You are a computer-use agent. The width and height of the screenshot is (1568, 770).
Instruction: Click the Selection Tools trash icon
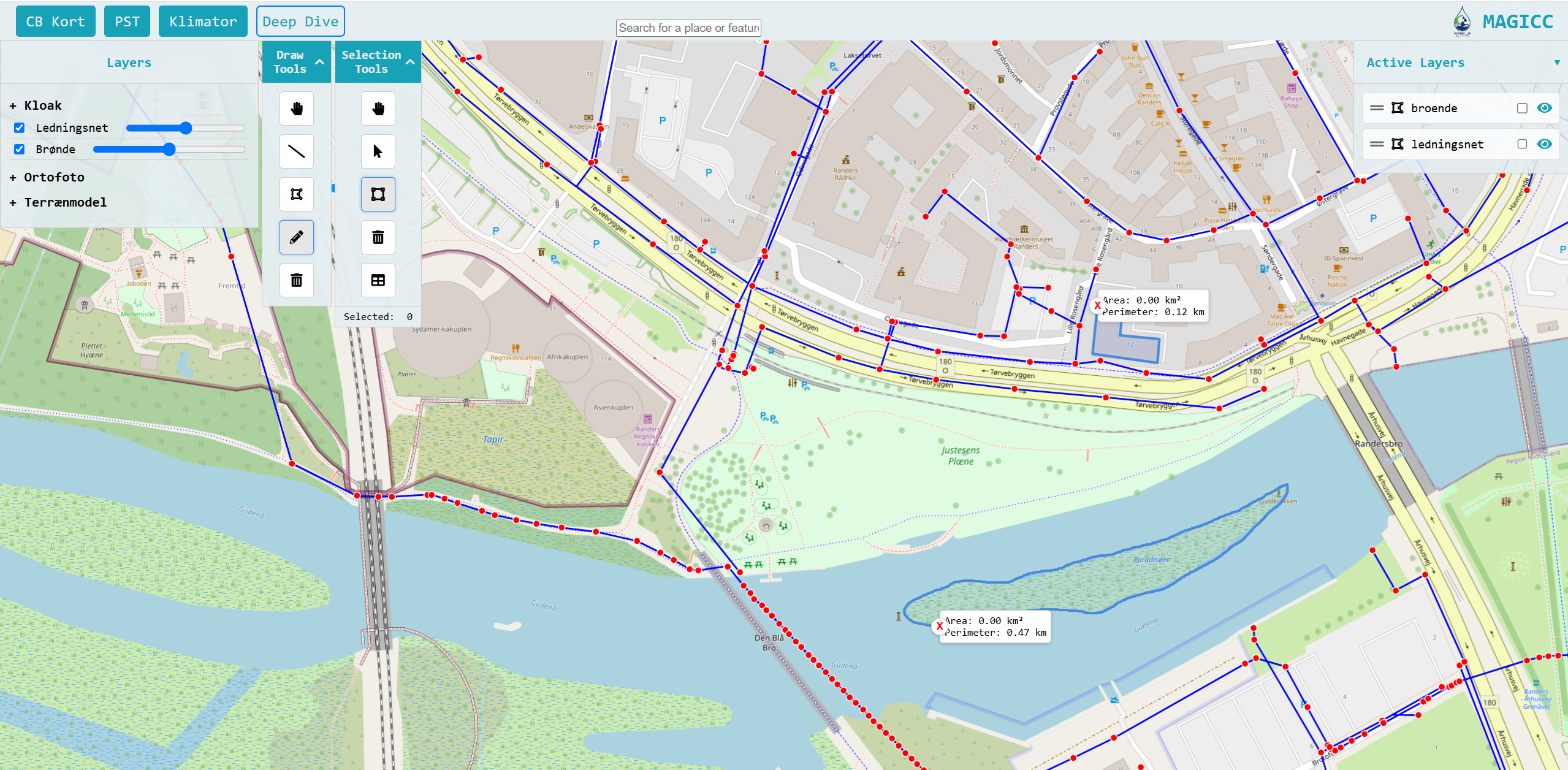pyautogui.click(x=378, y=237)
